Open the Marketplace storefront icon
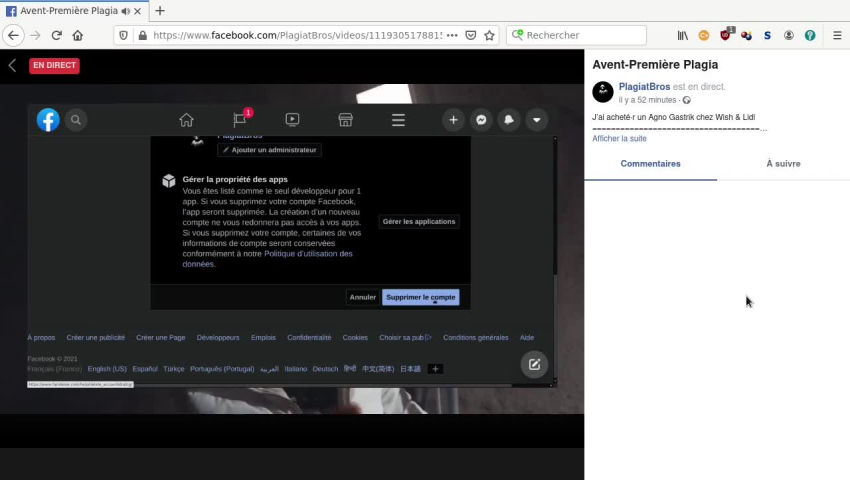The height and width of the screenshot is (480, 850). [x=345, y=120]
